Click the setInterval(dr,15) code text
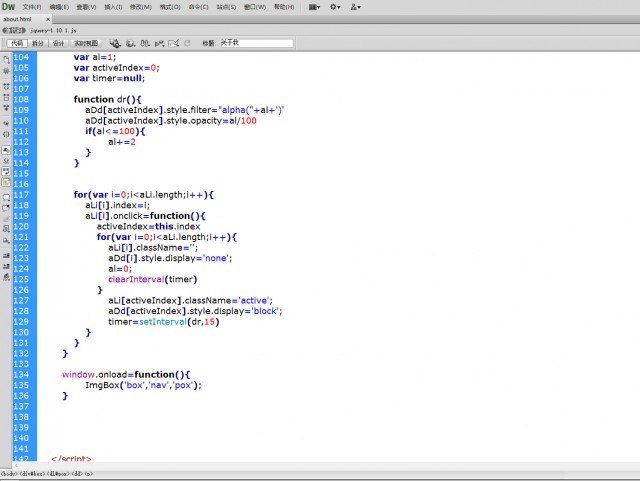Screen dimensions: 640x481 [x=179, y=322]
